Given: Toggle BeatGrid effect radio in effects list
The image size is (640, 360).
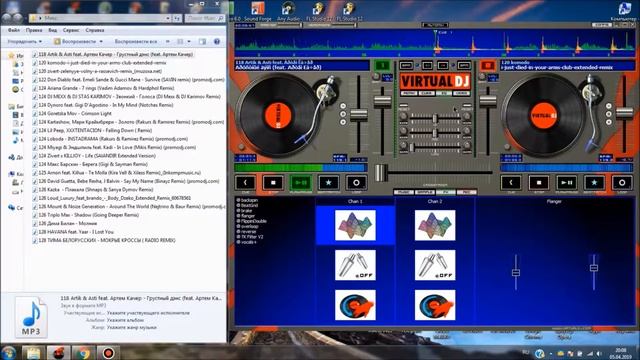Looking at the screenshot, I should point(238,206).
